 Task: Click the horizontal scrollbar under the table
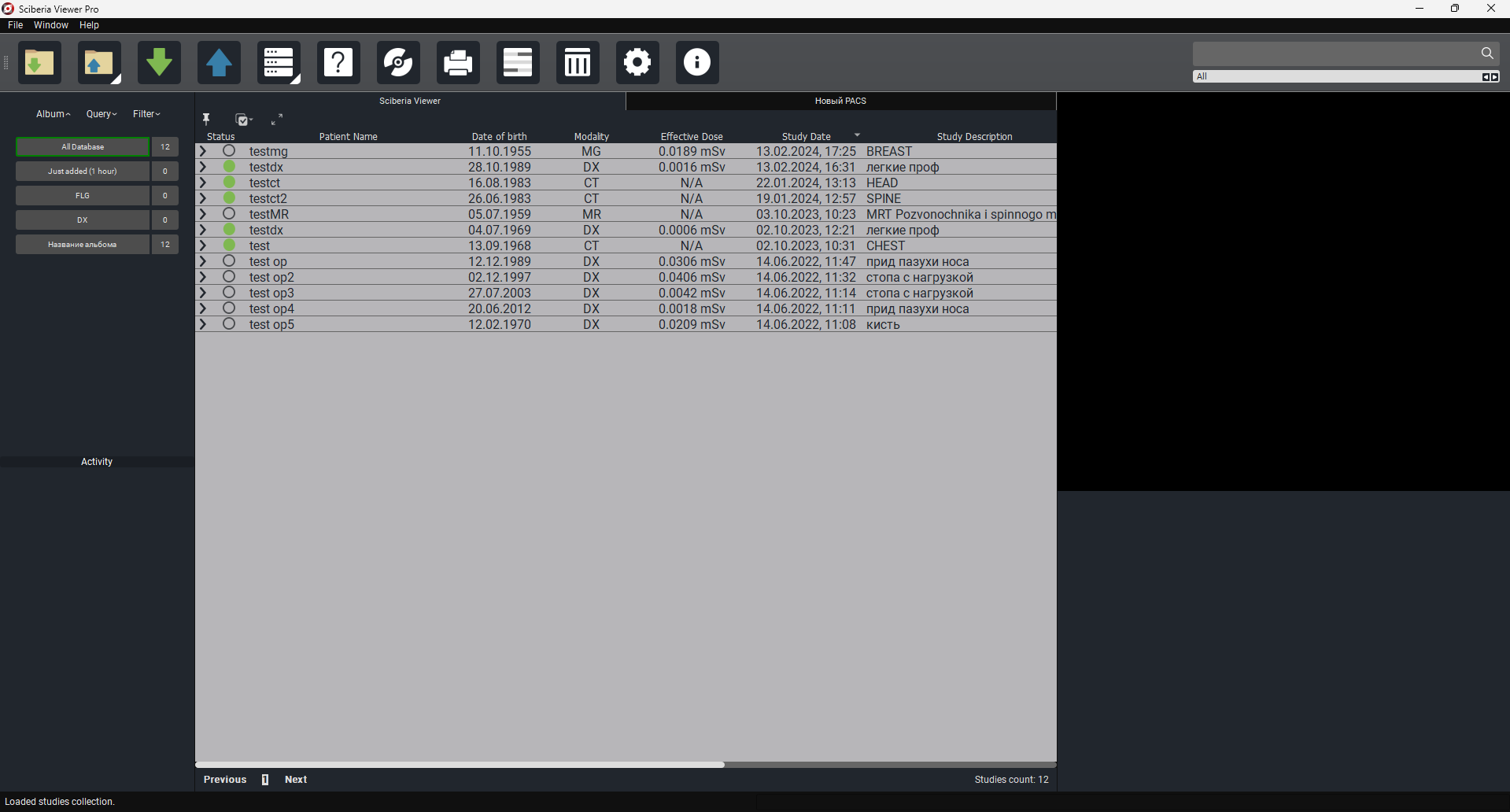[x=460, y=764]
